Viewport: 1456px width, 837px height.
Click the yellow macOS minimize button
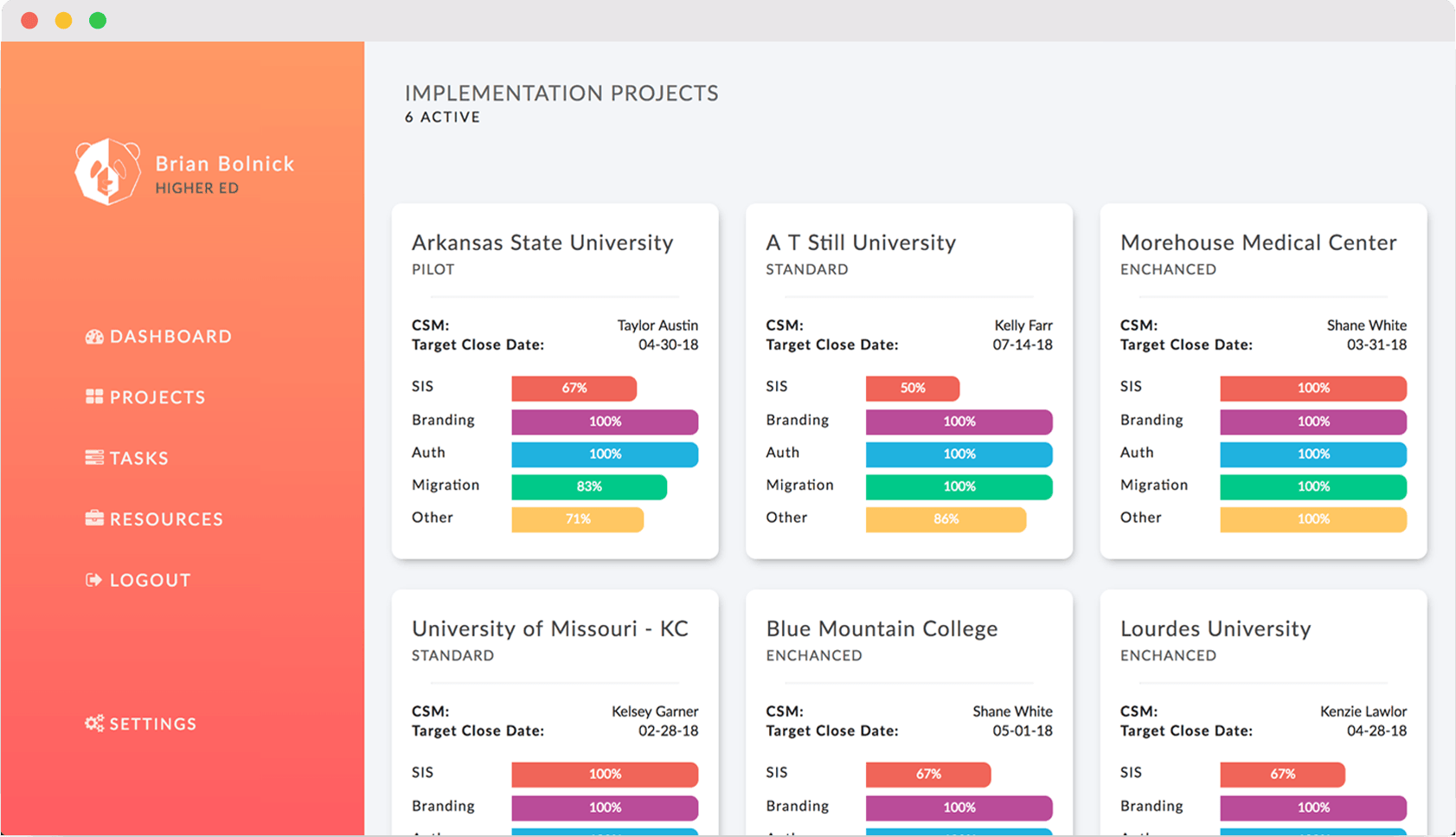pyautogui.click(x=63, y=20)
